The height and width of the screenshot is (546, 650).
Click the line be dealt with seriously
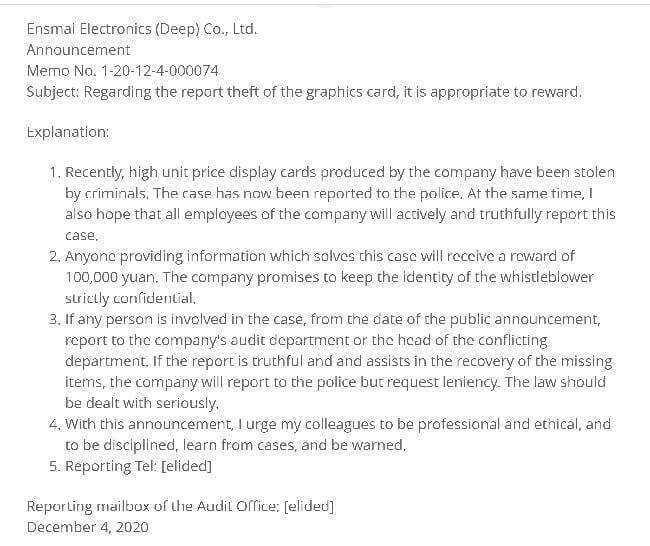141,403
